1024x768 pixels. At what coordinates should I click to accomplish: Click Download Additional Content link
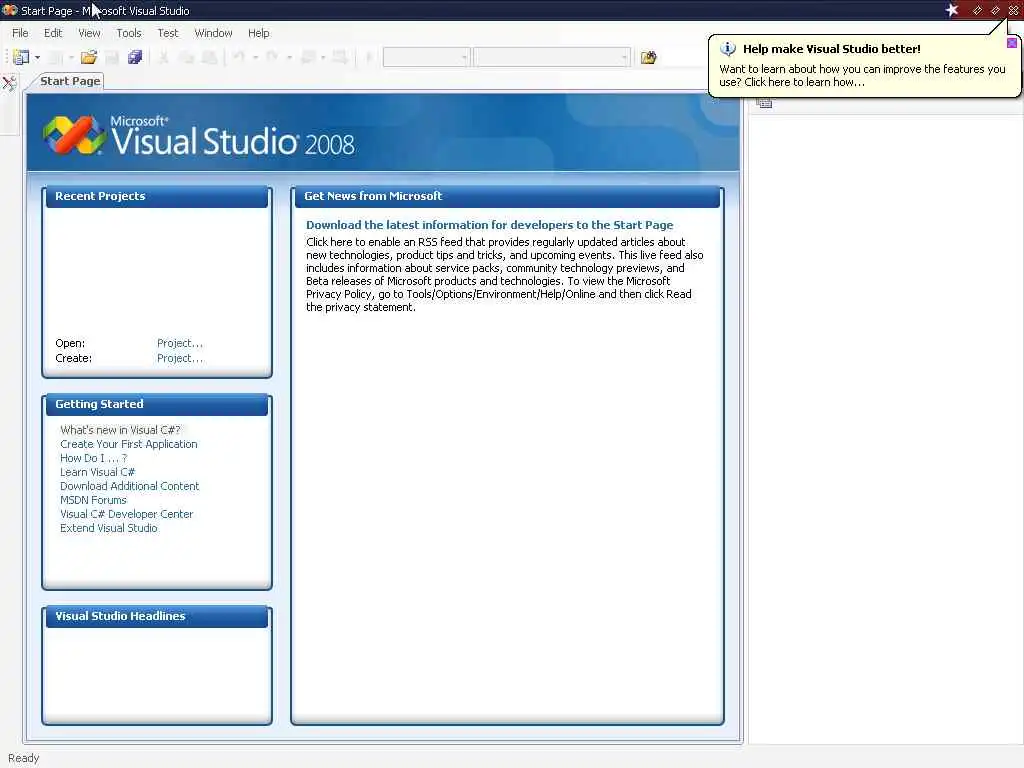[x=130, y=486]
